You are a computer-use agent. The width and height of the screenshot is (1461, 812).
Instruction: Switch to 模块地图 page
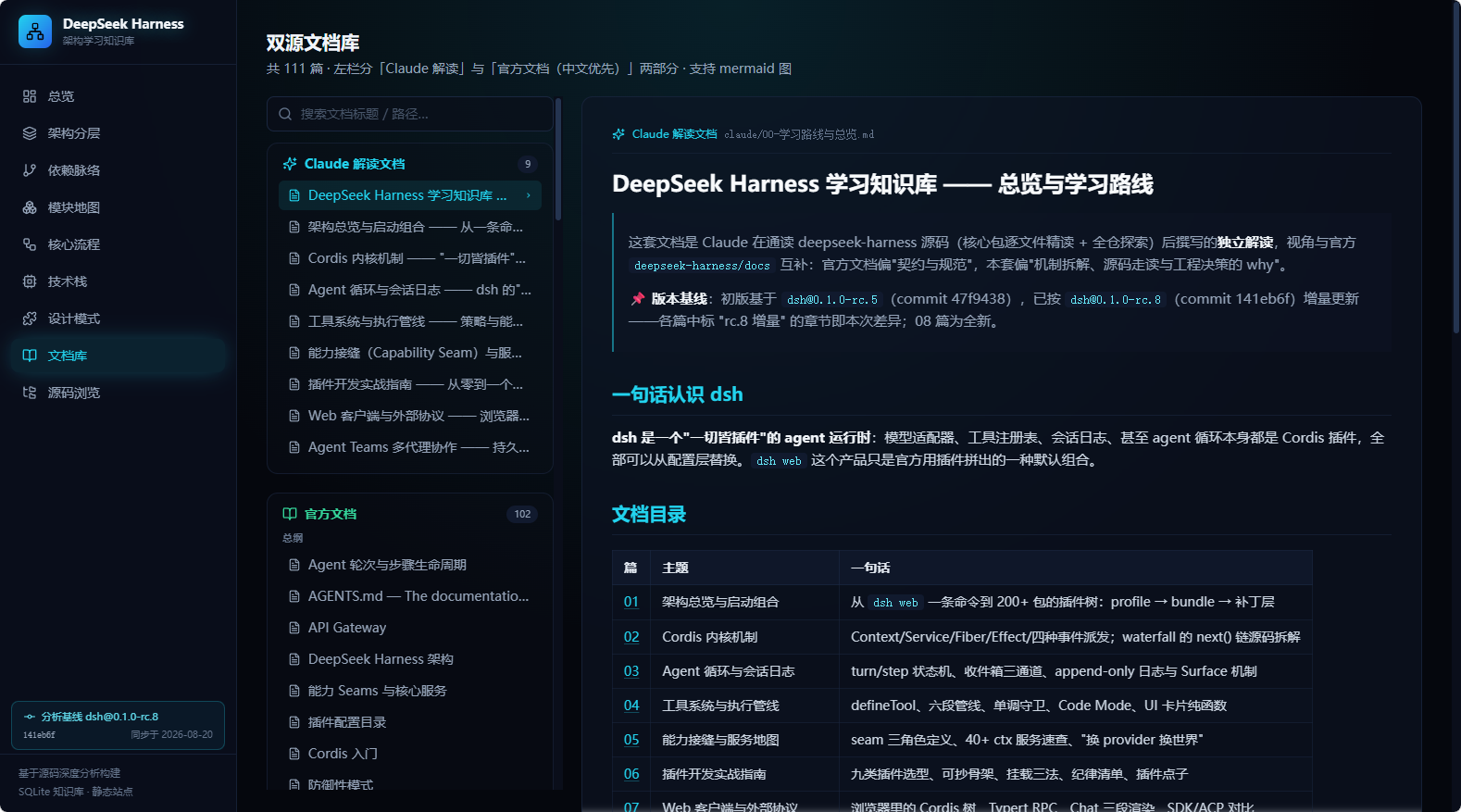tap(118, 207)
